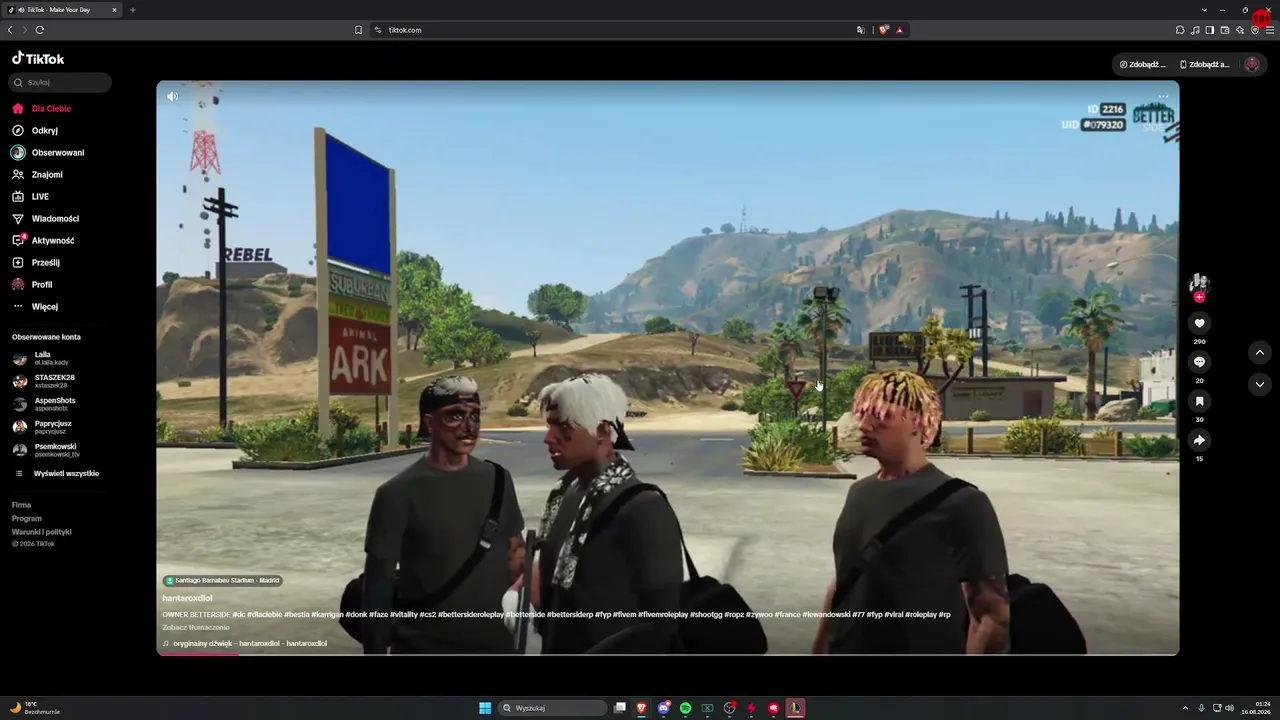Share the video with the arrow icon
1280x720 pixels.
pos(1199,440)
